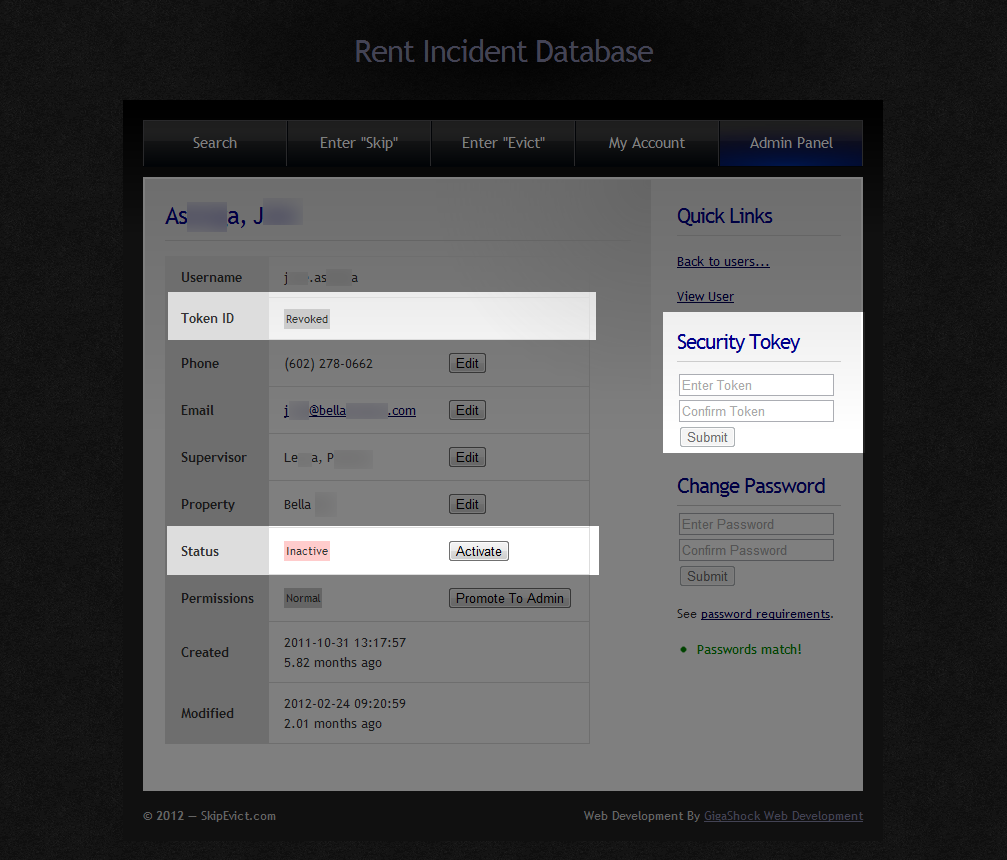
Task: Focus the Enter Password field
Action: [x=756, y=524]
